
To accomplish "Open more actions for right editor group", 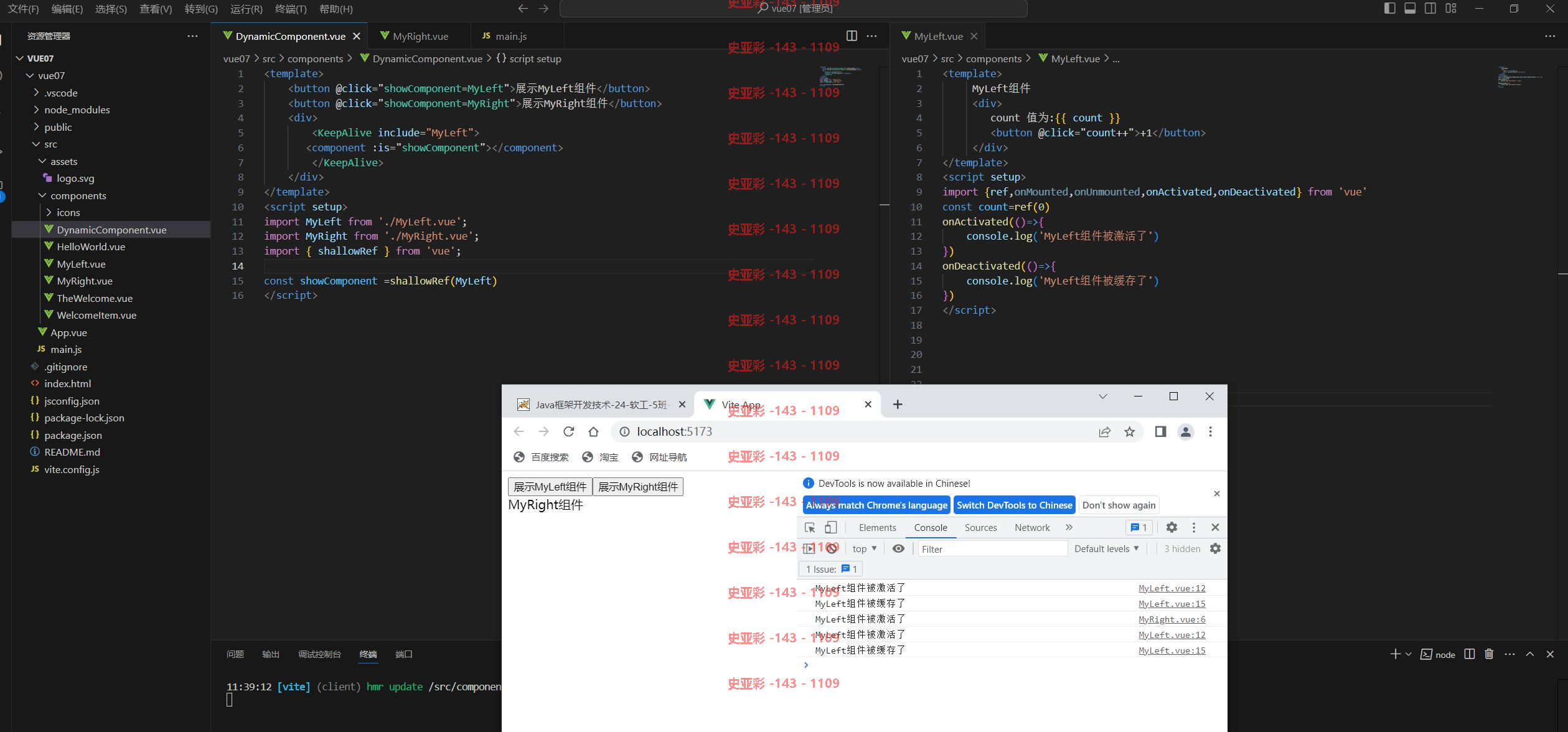I will click(x=1550, y=36).
